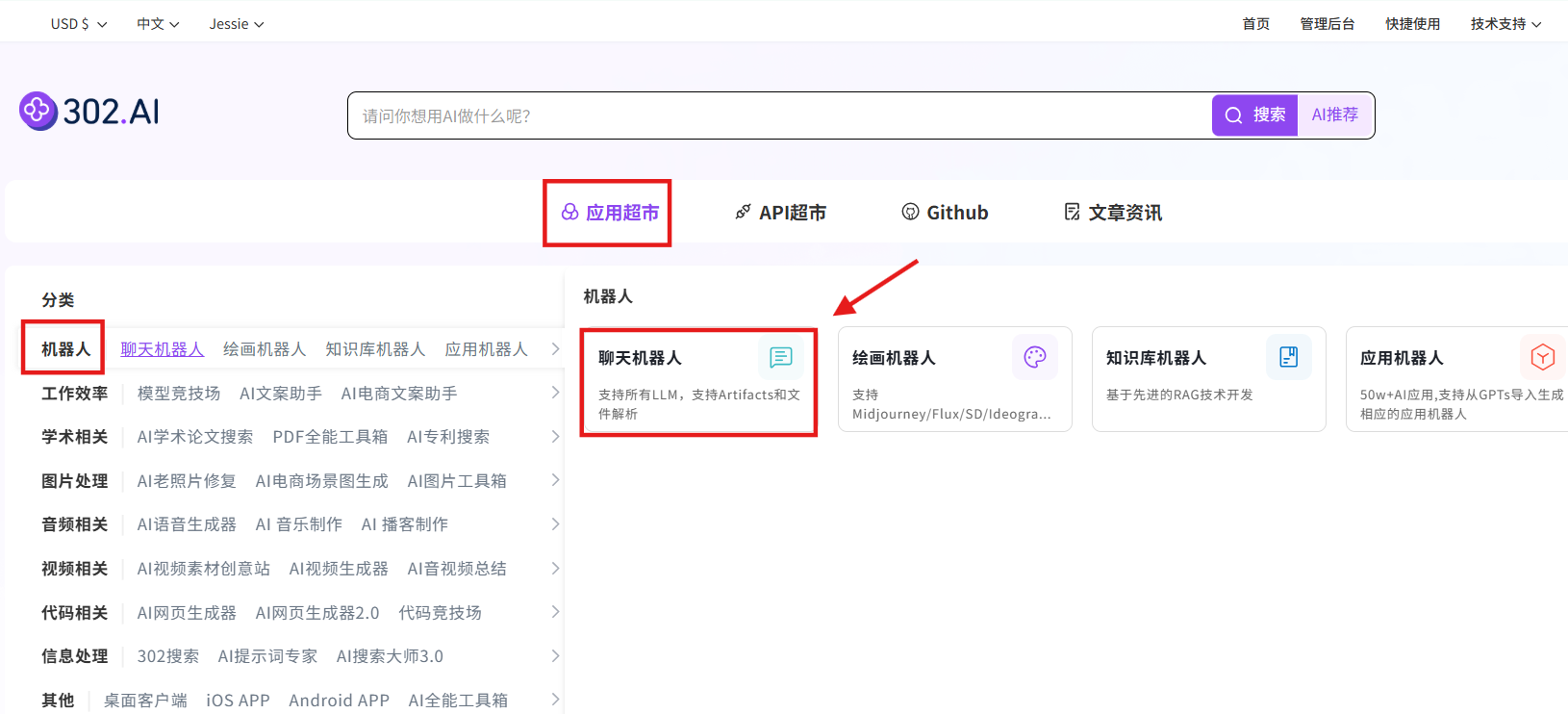Click the document icon beside 文章资讯
This screenshot has width=1568, height=714.
point(1073,212)
